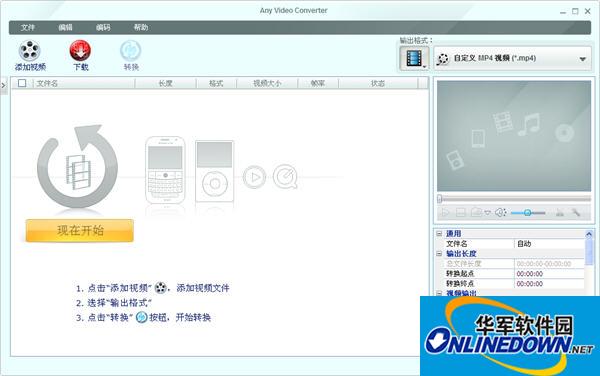
Task: Click the Add Video (添加视频) film reel icon
Action: point(30,51)
